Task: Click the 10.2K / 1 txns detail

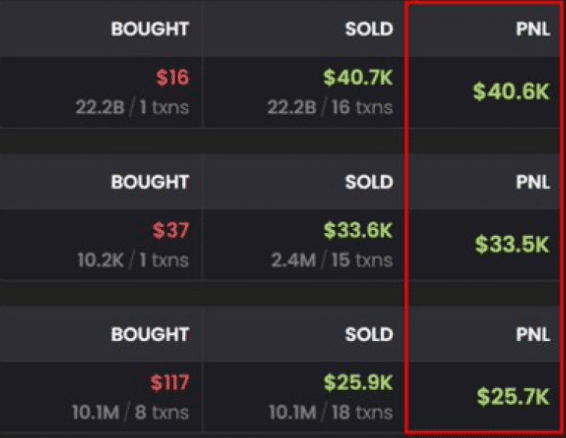Action: (133, 260)
